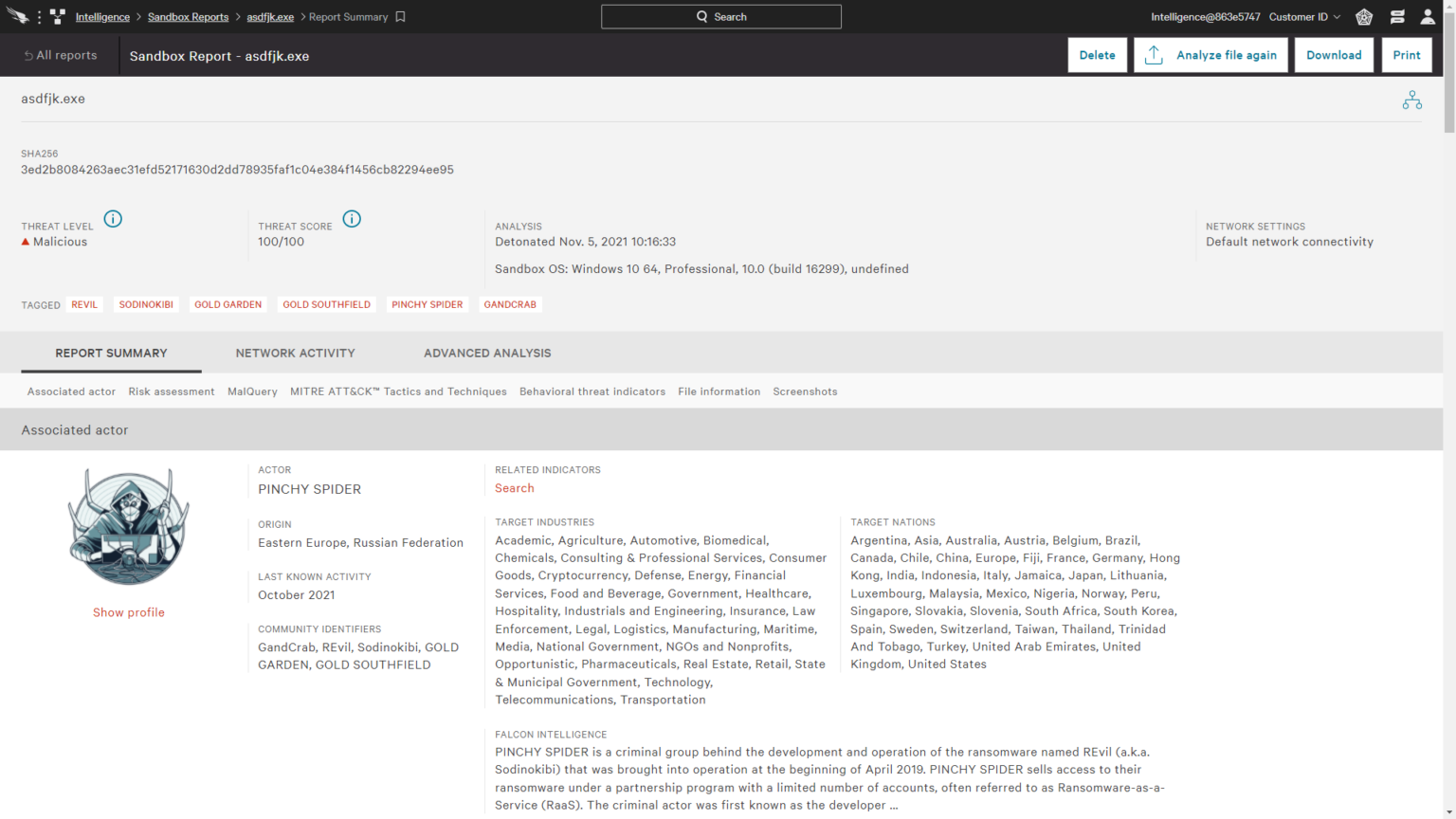Open the user profile icon
Viewport: 1456px width, 819px height.
coord(1429,16)
